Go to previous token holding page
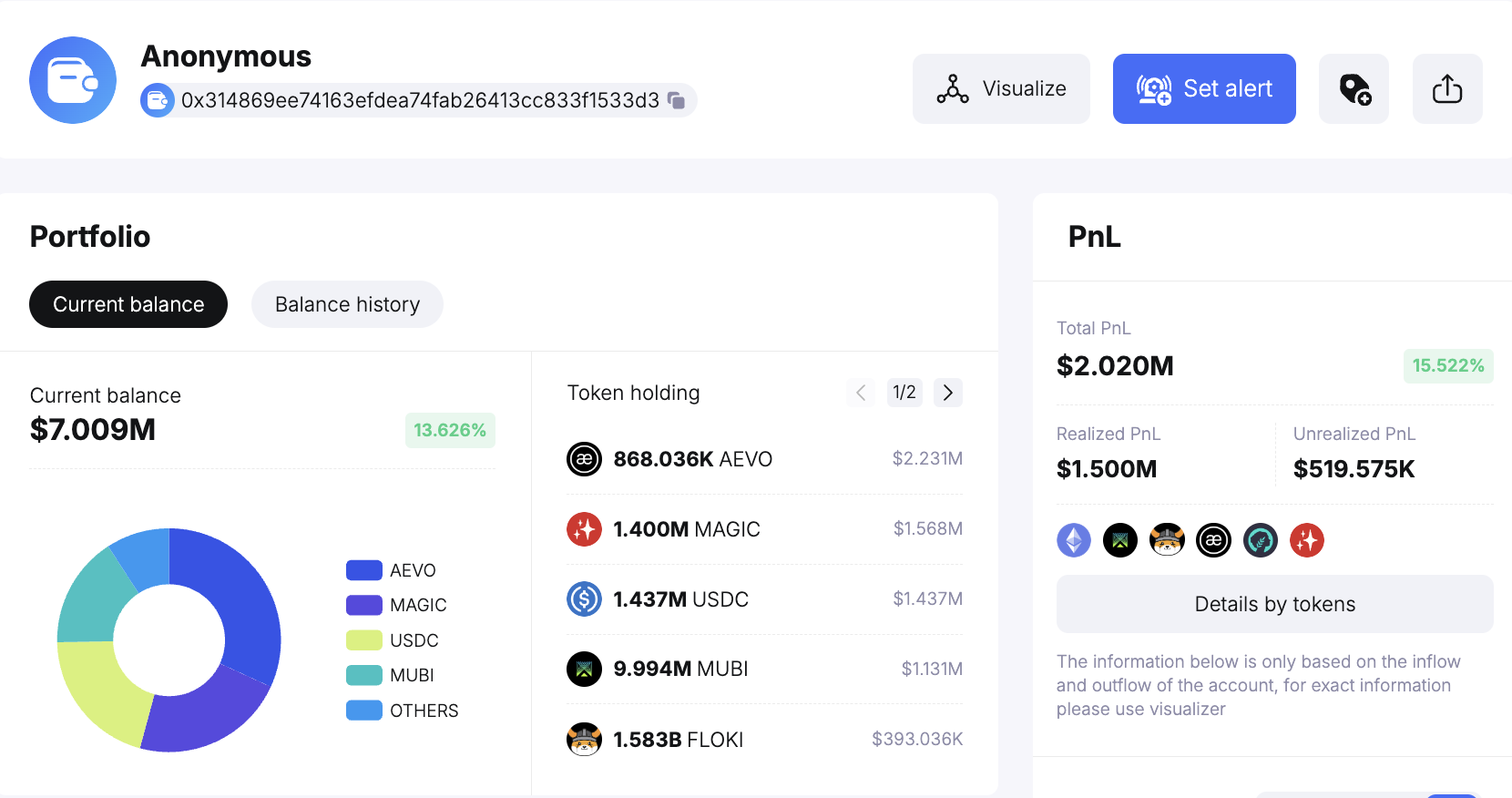Image resolution: width=1512 pixels, height=798 pixels. pos(861,393)
